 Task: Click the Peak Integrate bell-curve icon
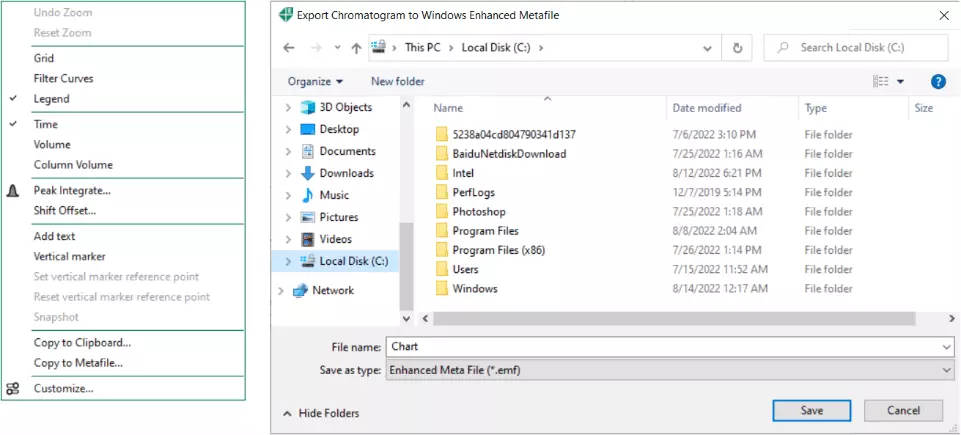coord(13,190)
